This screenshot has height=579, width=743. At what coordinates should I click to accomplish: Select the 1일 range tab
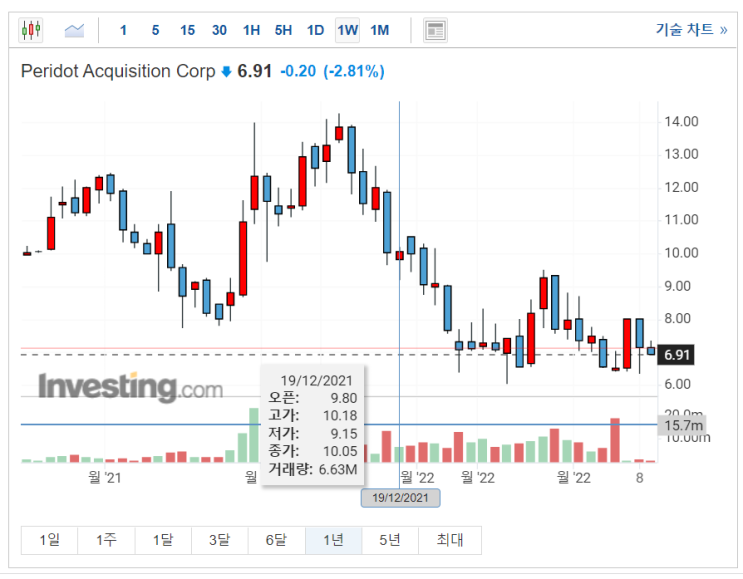(x=49, y=540)
